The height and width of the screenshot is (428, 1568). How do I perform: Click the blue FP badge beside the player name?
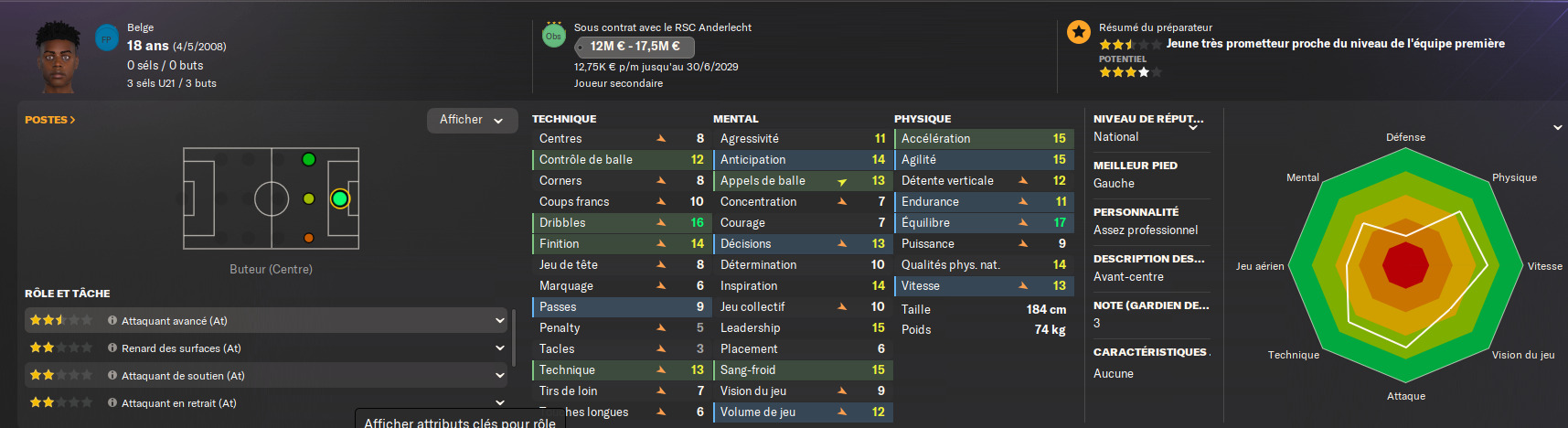point(107,39)
